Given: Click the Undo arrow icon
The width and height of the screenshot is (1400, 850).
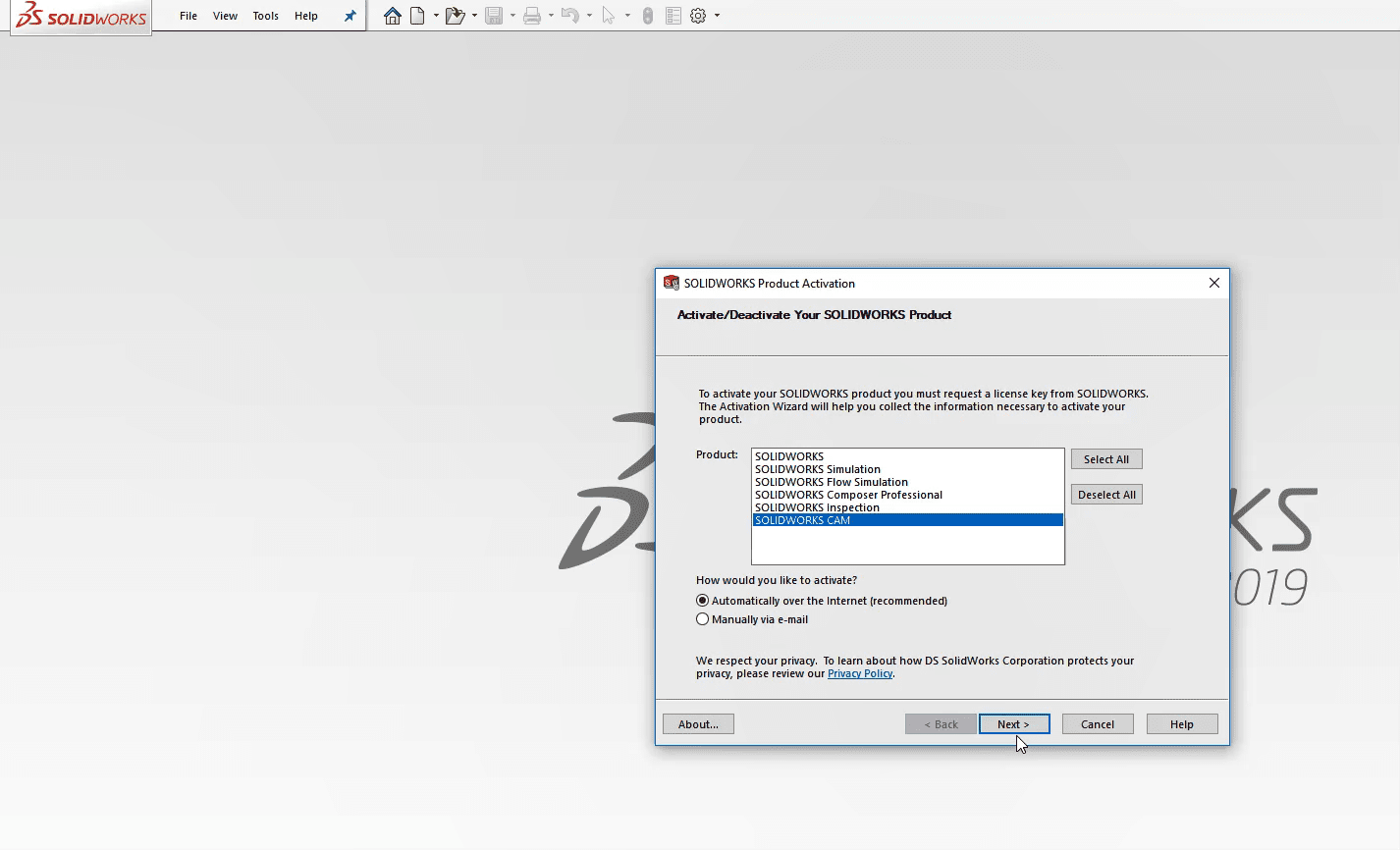Looking at the screenshot, I should tap(570, 16).
